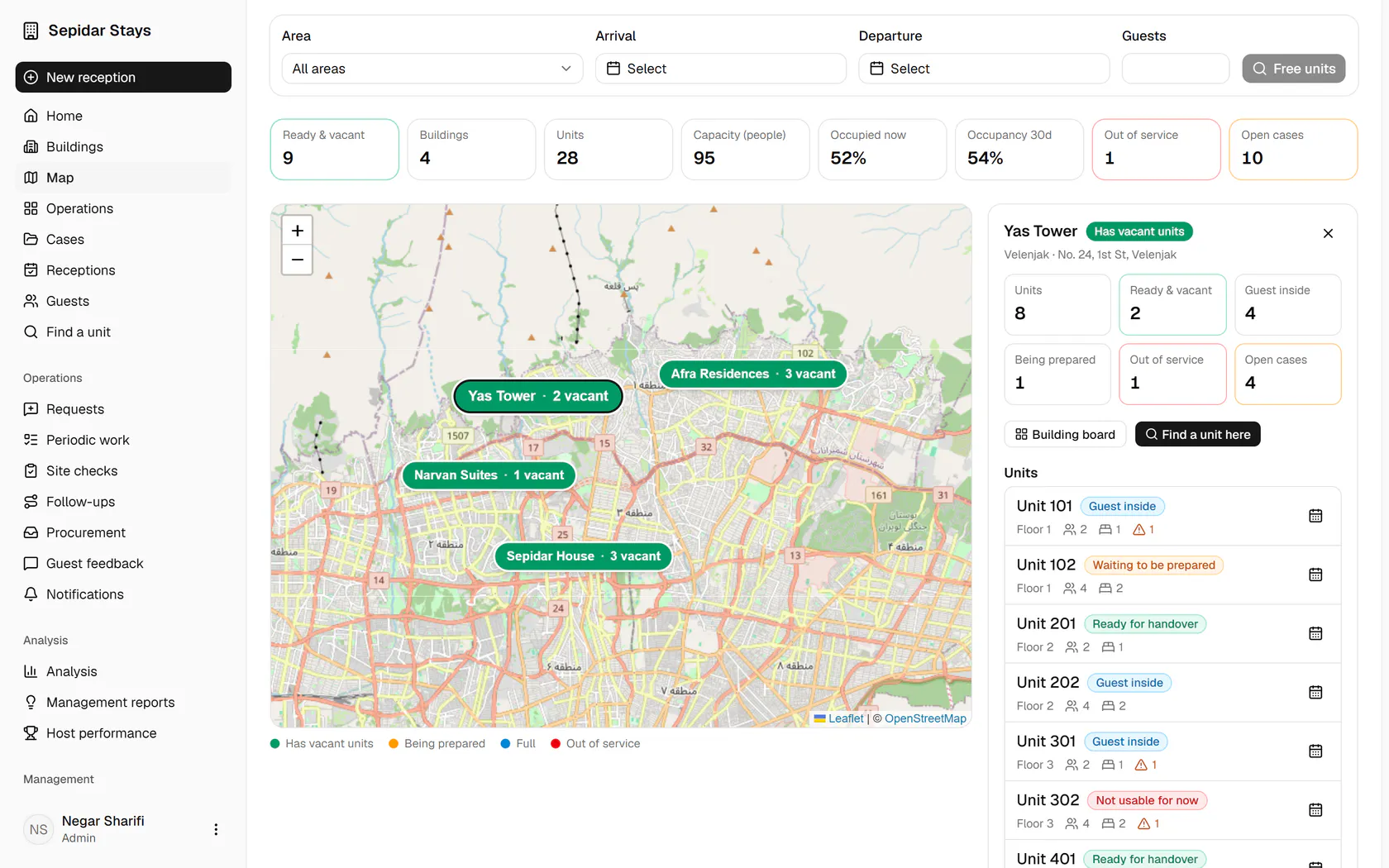Open calendar icon for Unit 101
This screenshot has height=868, width=1389.
click(1315, 516)
